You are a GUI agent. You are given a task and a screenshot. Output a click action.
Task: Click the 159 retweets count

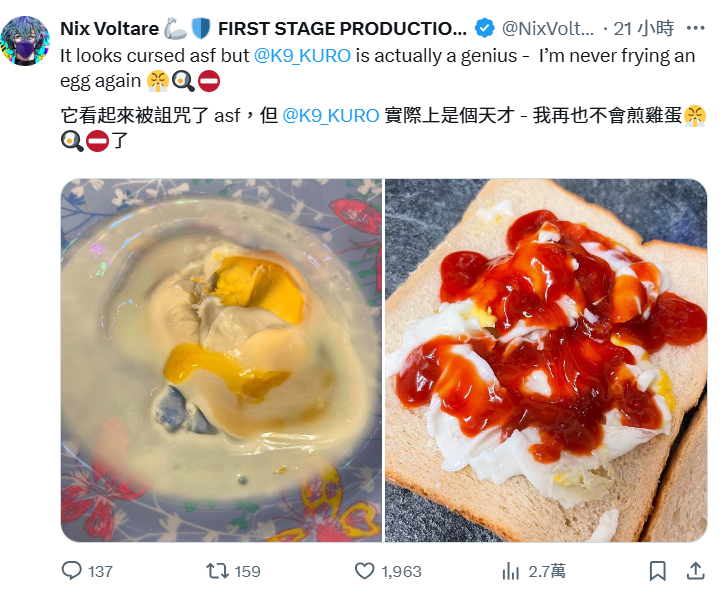(x=247, y=571)
